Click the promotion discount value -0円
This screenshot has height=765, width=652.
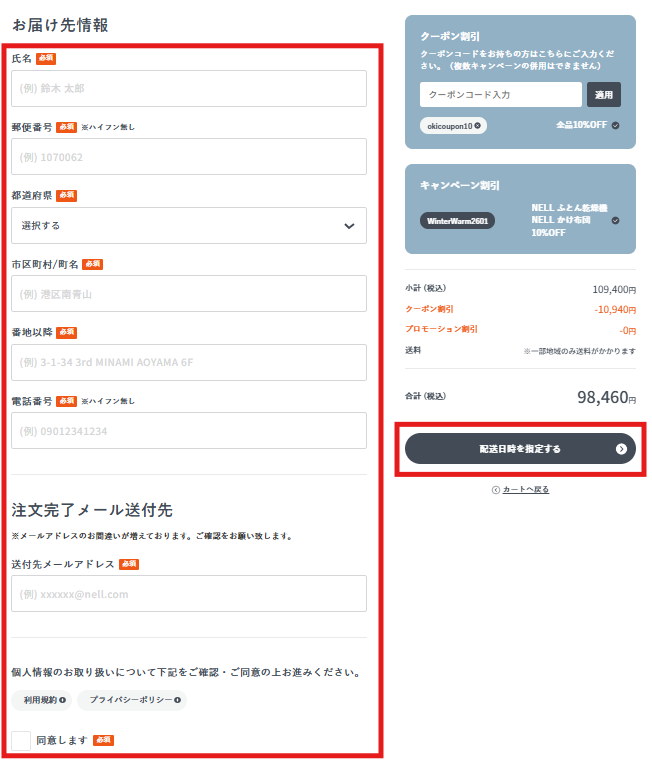point(628,331)
